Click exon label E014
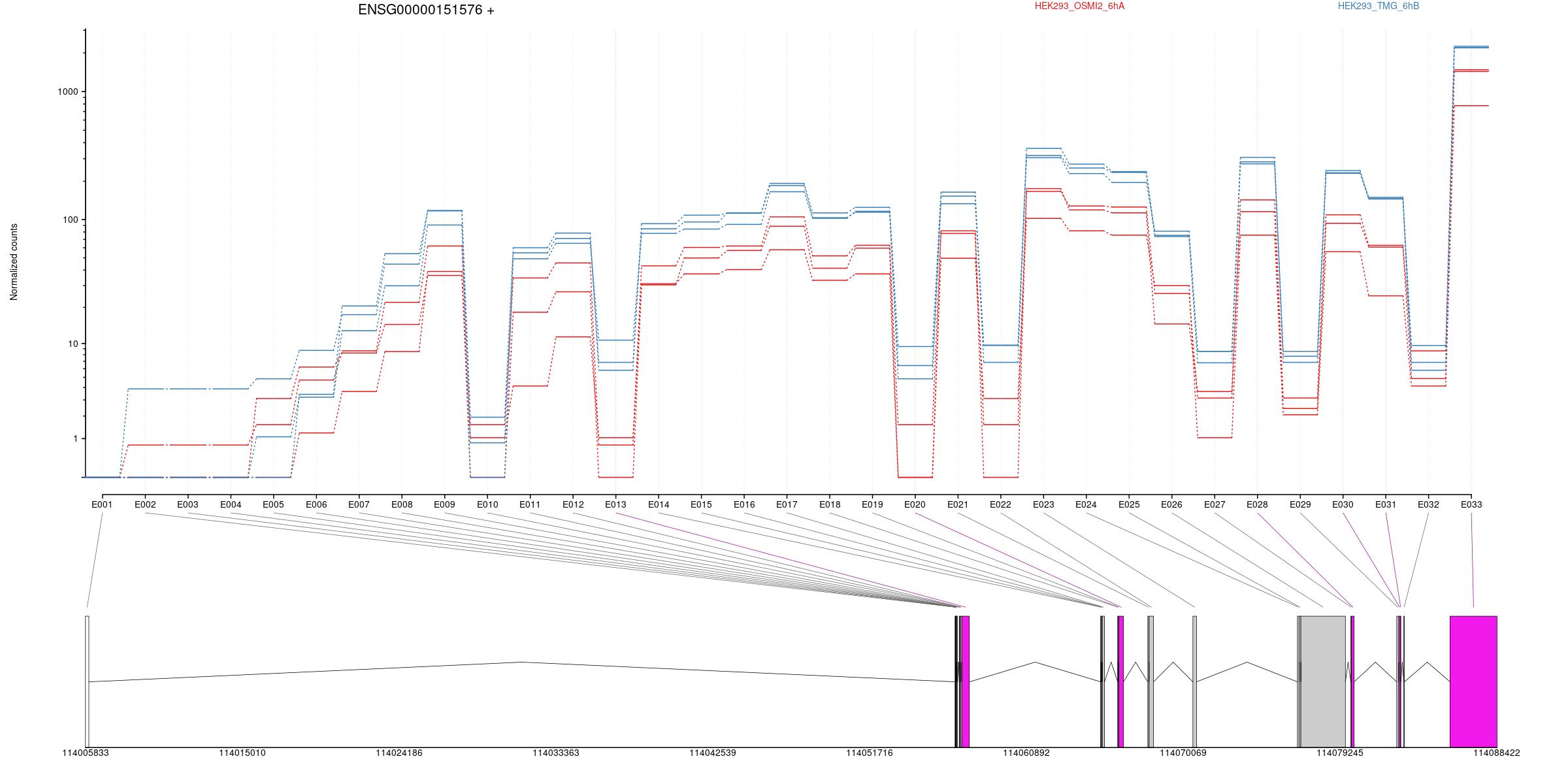The width and height of the screenshot is (1568, 784). pos(659,504)
